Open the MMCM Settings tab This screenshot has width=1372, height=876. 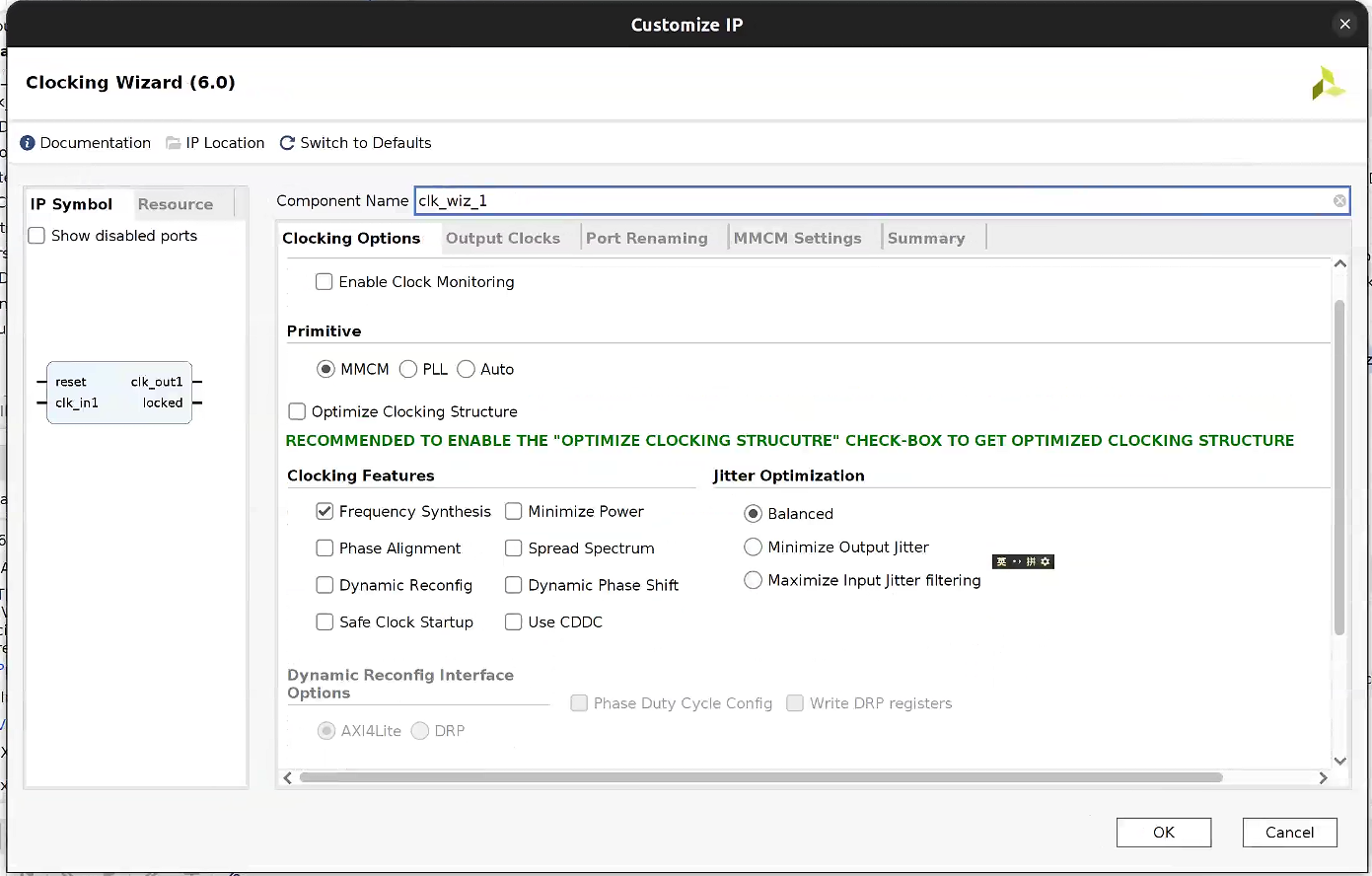(797, 238)
